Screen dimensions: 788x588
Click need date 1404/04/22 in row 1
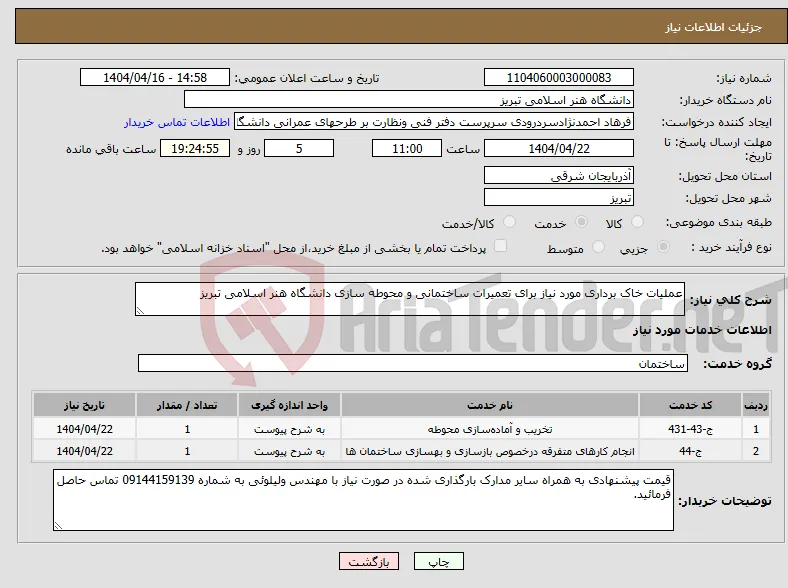[x=84, y=429]
